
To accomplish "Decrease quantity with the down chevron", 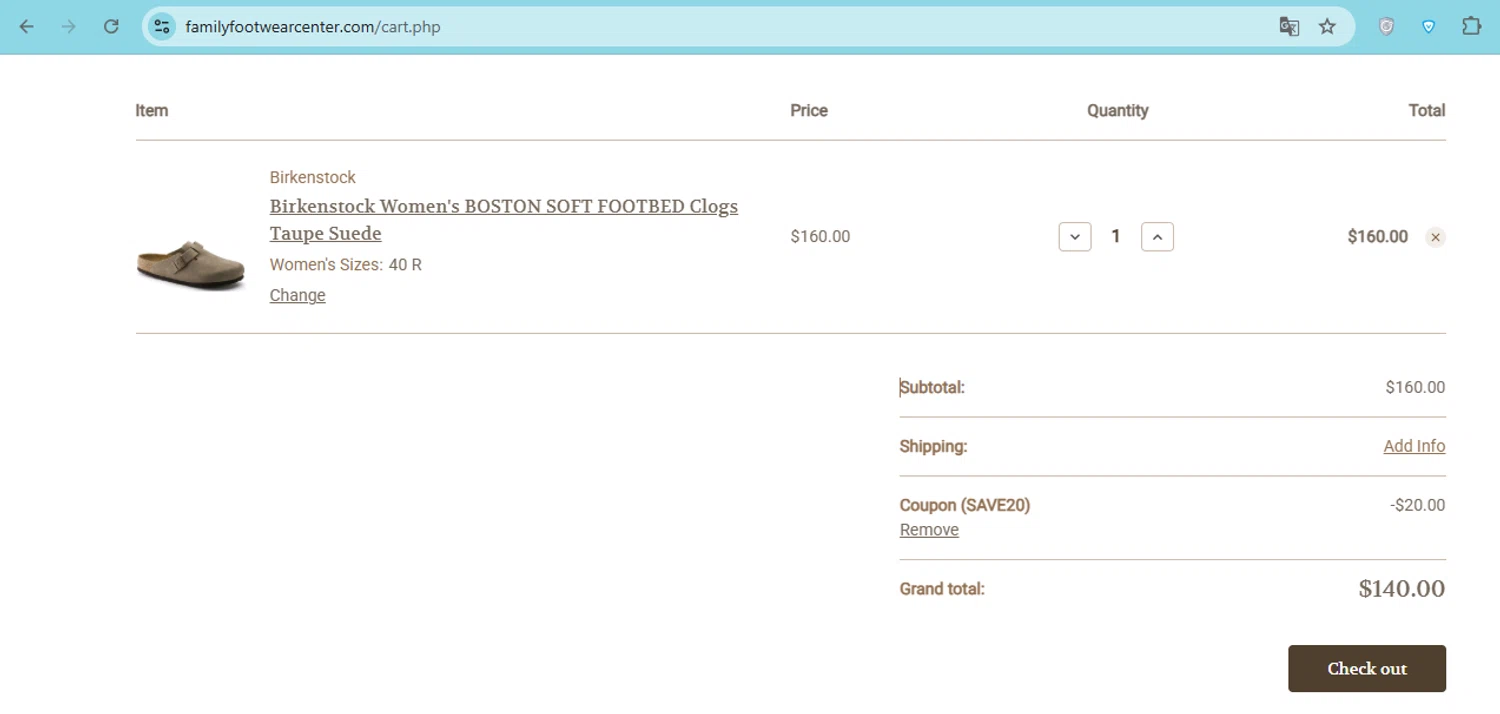I will (1075, 237).
